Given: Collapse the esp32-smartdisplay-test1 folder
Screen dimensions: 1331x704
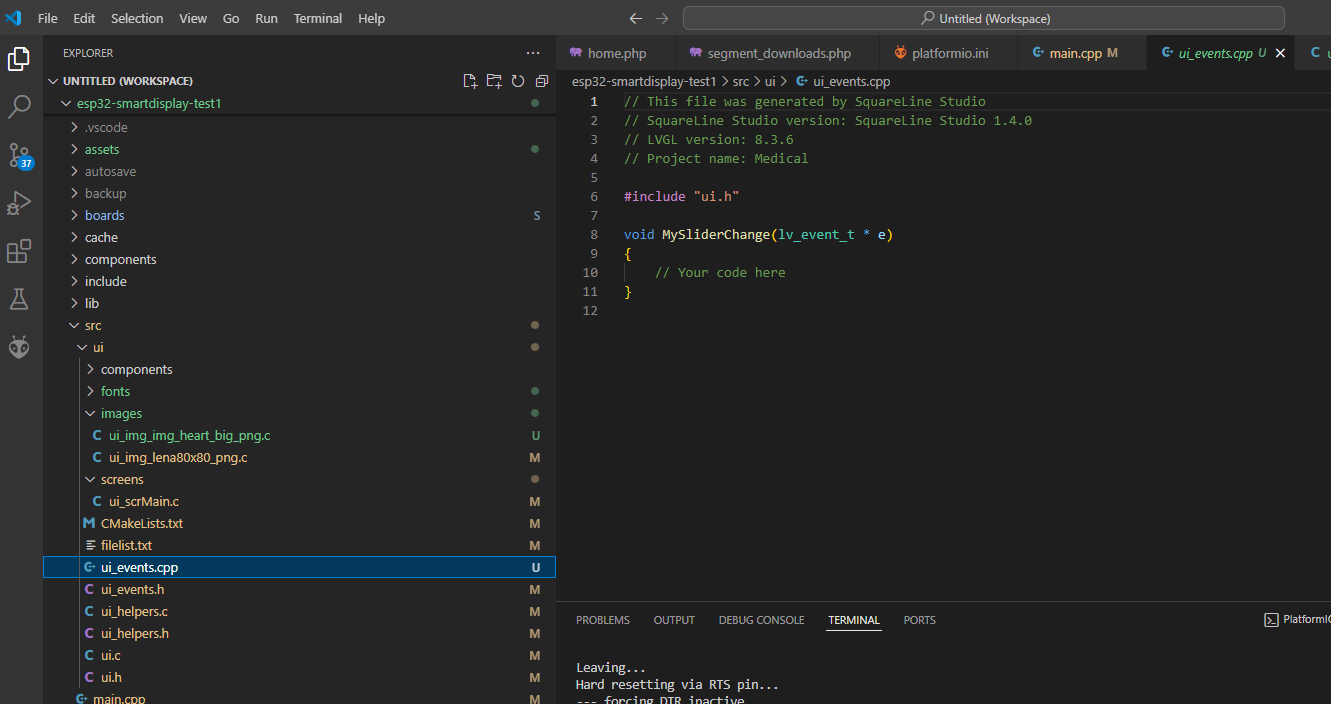Looking at the screenshot, I should tap(299, 103).
